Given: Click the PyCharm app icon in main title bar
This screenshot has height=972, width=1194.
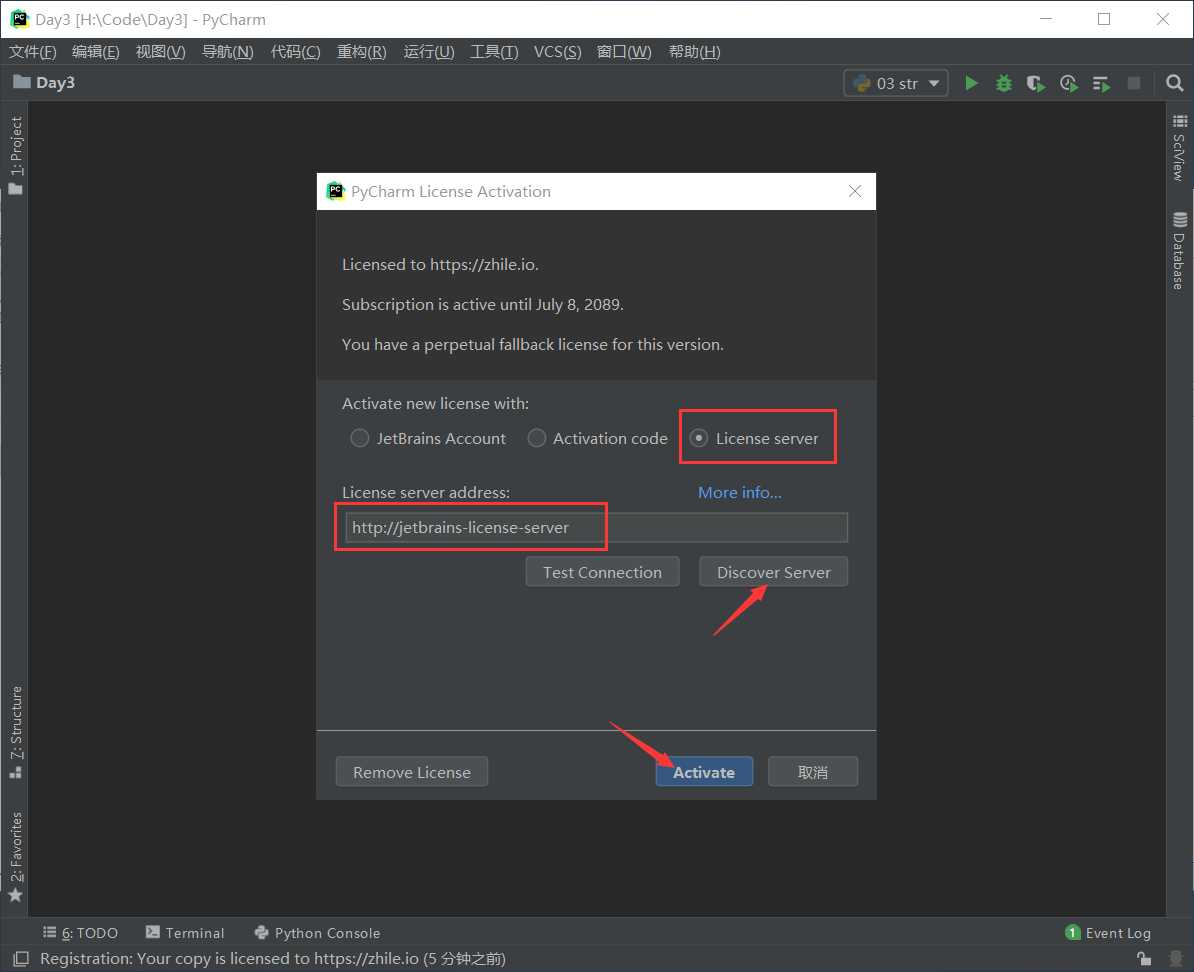Looking at the screenshot, I should pyautogui.click(x=19, y=19).
